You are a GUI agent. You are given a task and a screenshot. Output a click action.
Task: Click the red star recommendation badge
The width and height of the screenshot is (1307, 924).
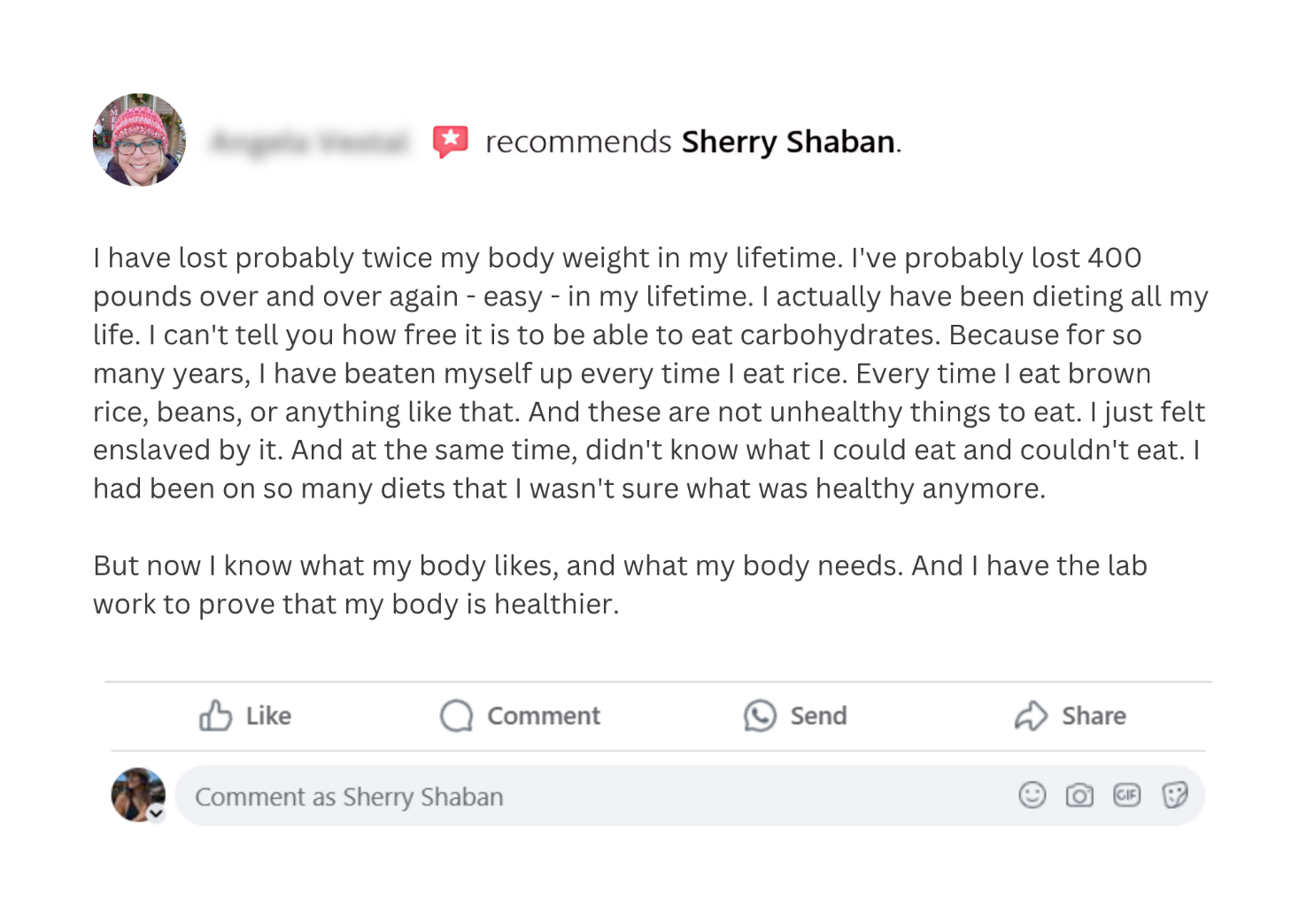tap(450, 142)
